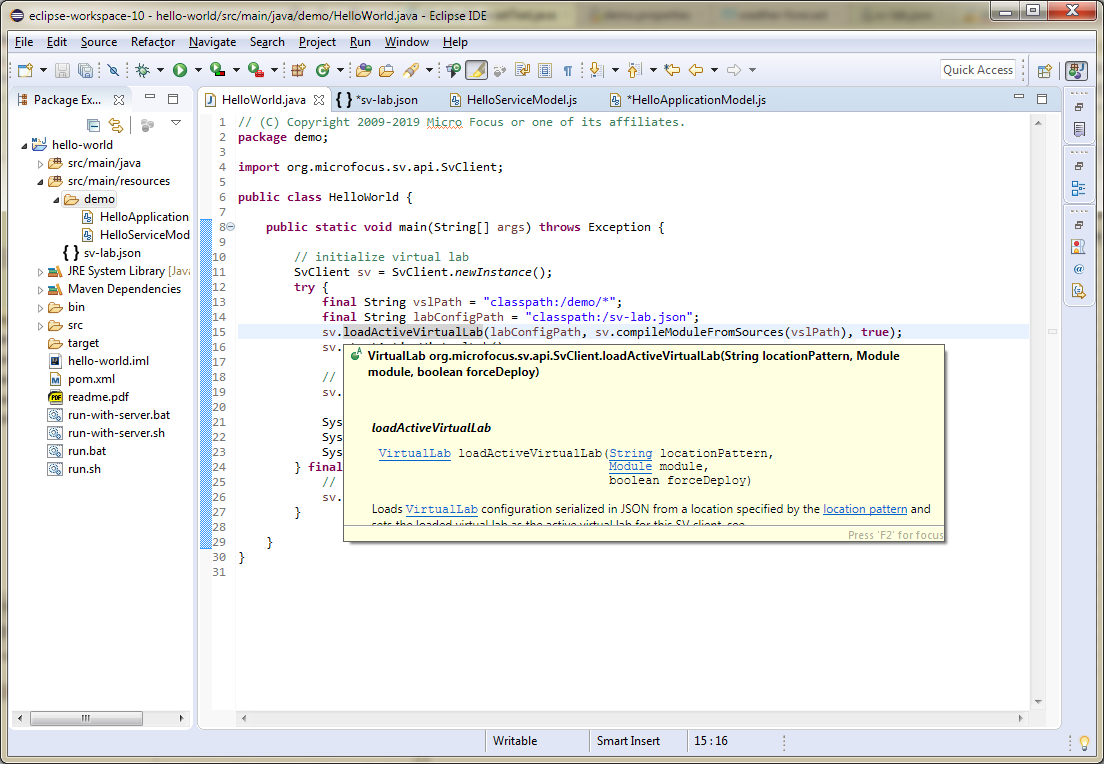Open the VirtualLab link in Javadoc popup
The image size is (1104, 764).
coord(414,453)
